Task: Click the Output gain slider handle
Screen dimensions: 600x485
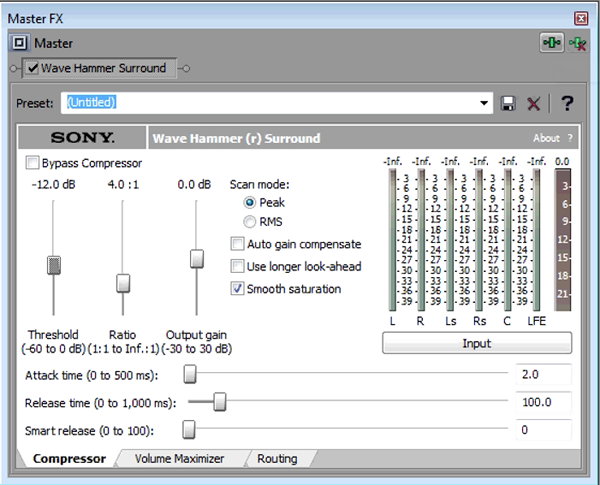Action: [x=197, y=259]
